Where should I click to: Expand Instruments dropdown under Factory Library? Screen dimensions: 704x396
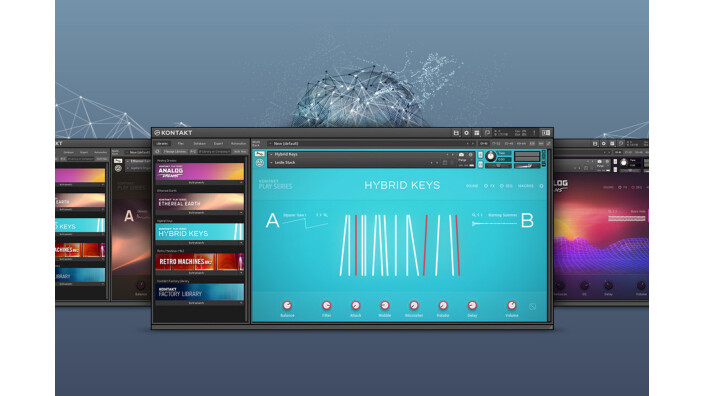pos(199,303)
